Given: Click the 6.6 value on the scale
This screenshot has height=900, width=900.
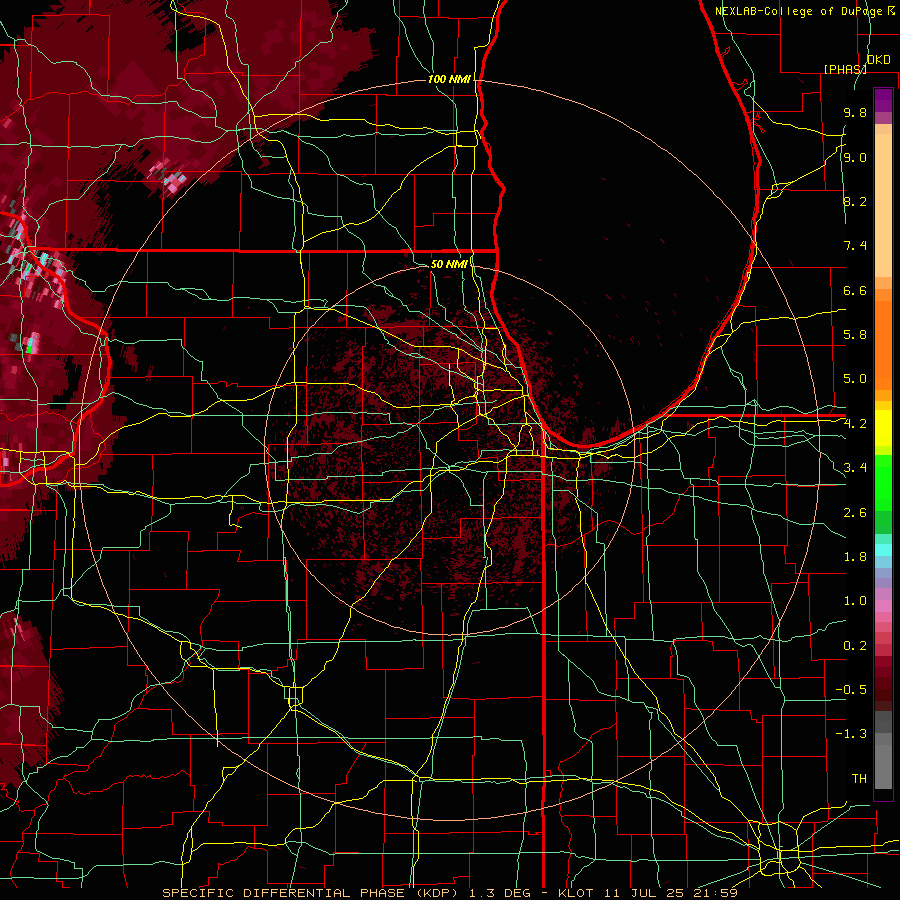Looking at the screenshot, I should pyautogui.click(x=855, y=290).
